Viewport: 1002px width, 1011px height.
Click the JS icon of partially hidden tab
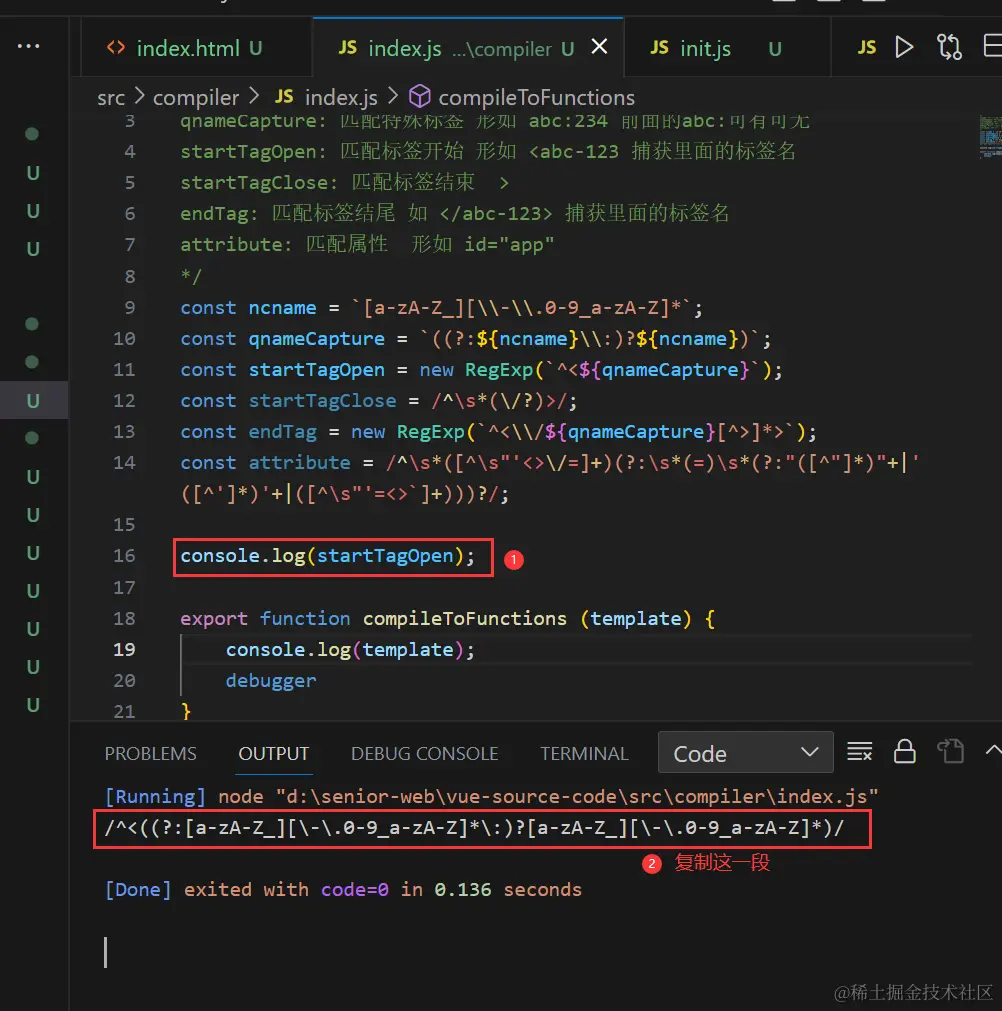point(867,47)
